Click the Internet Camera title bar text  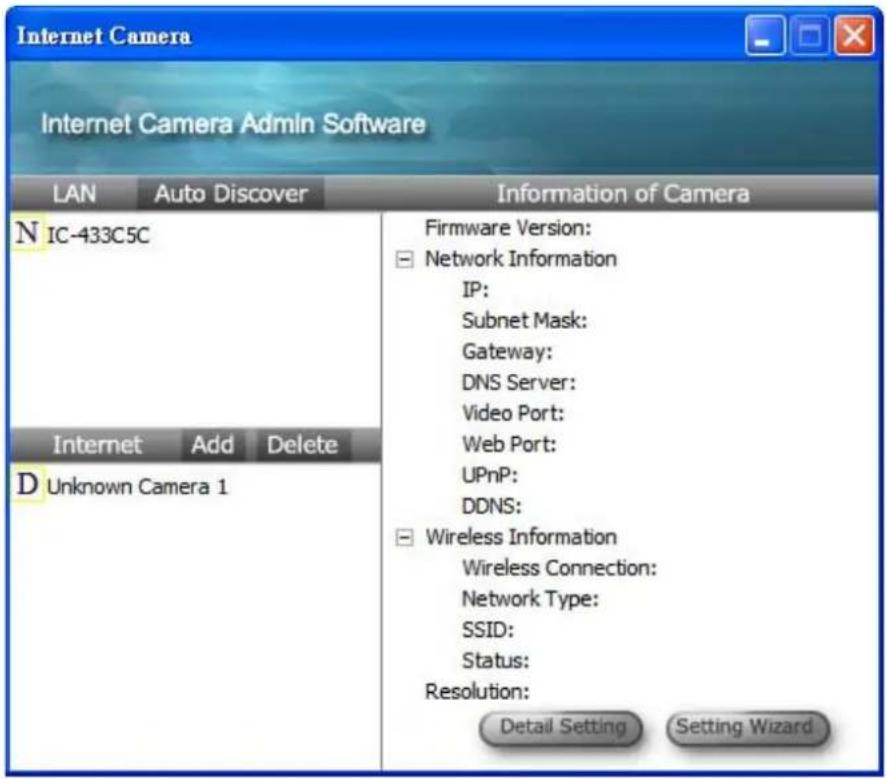[104, 36]
